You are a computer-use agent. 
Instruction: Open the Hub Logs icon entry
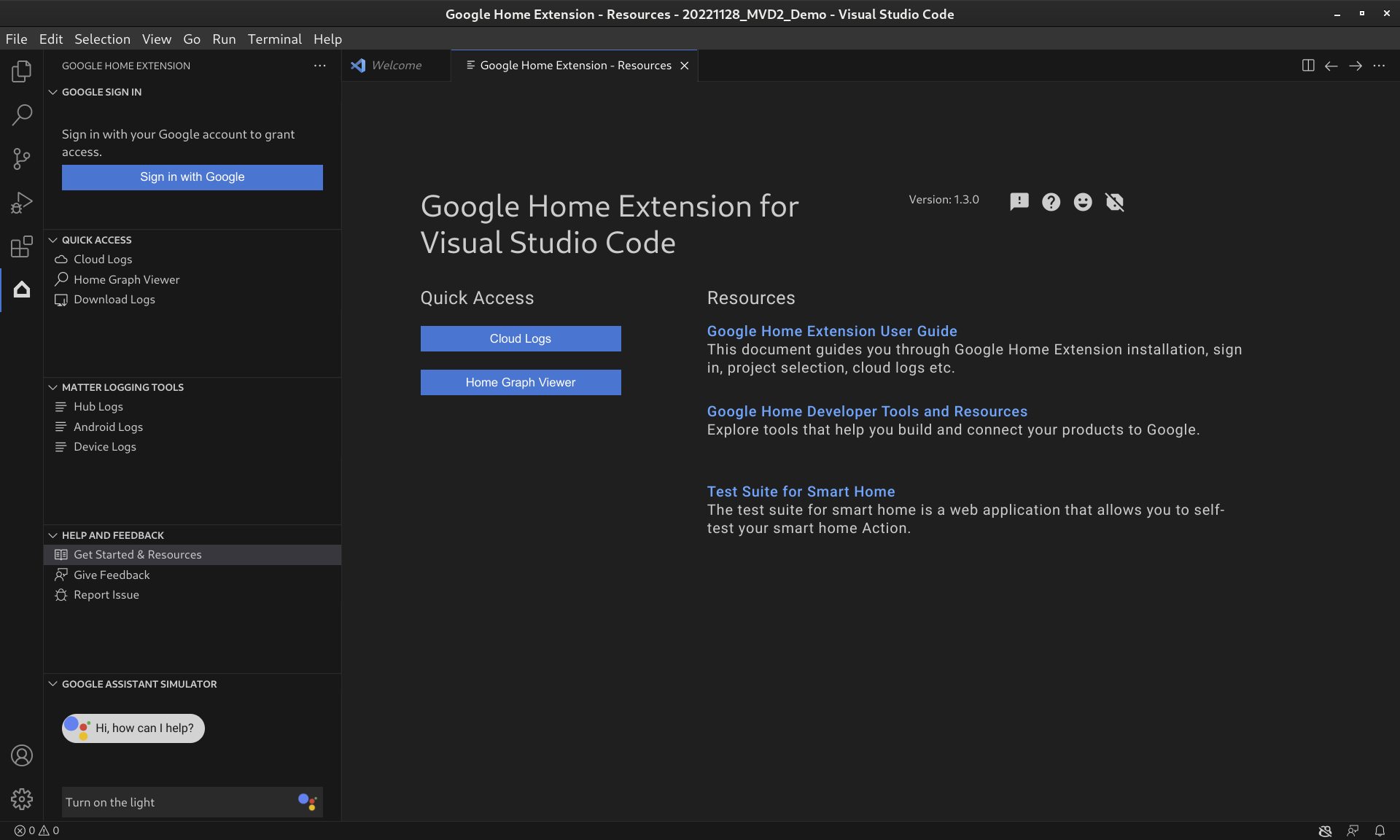click(x=61, y=407)
